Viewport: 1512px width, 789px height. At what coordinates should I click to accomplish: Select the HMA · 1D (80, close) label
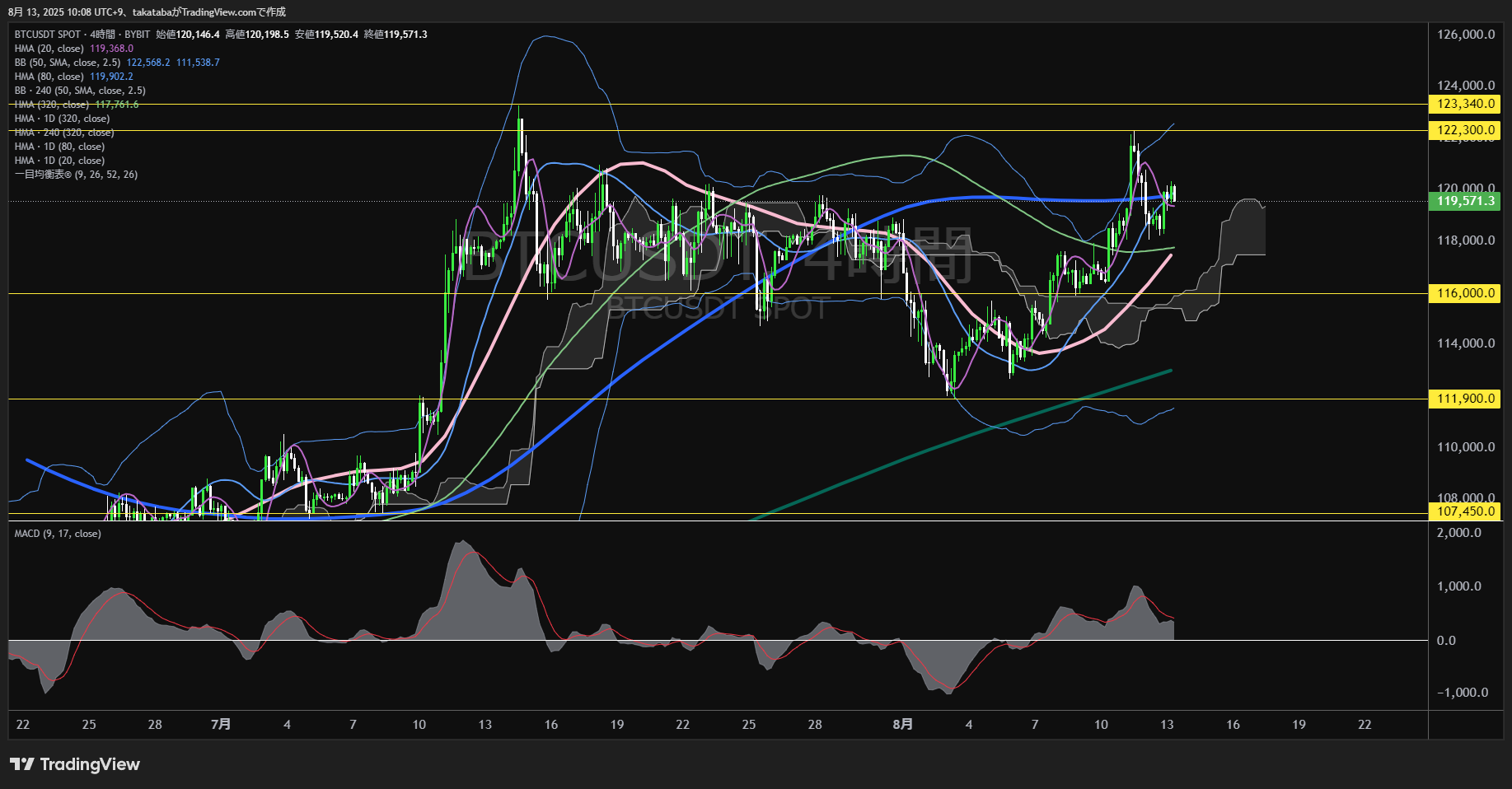[59, 147]
